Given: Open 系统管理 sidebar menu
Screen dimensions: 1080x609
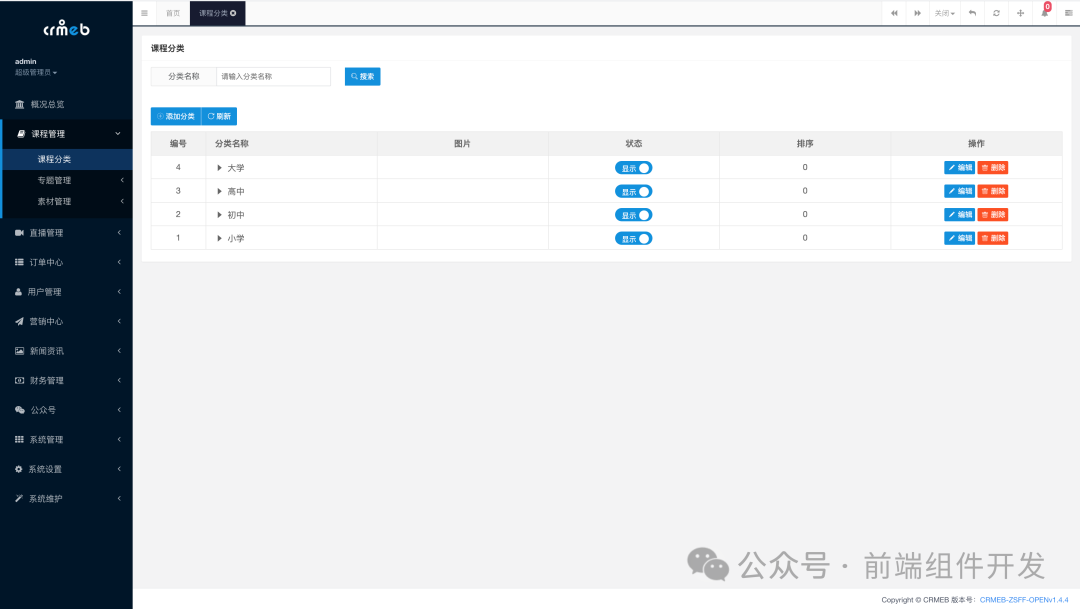Looking at the screenshot, I should pos(66,440).
